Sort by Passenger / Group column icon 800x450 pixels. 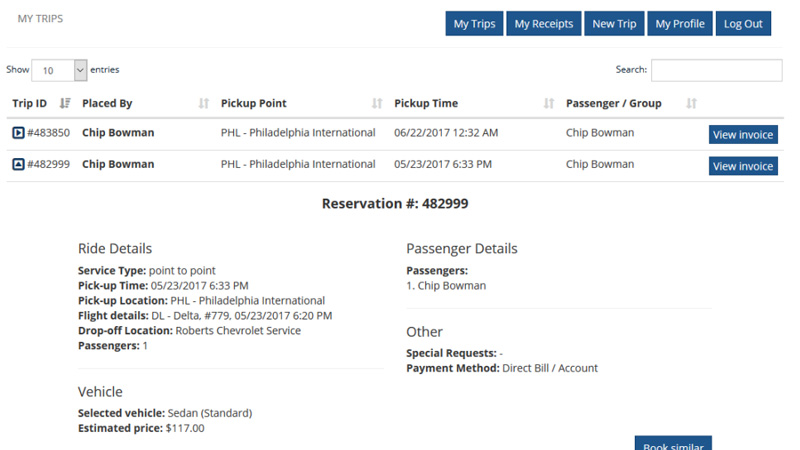[691, 103]
